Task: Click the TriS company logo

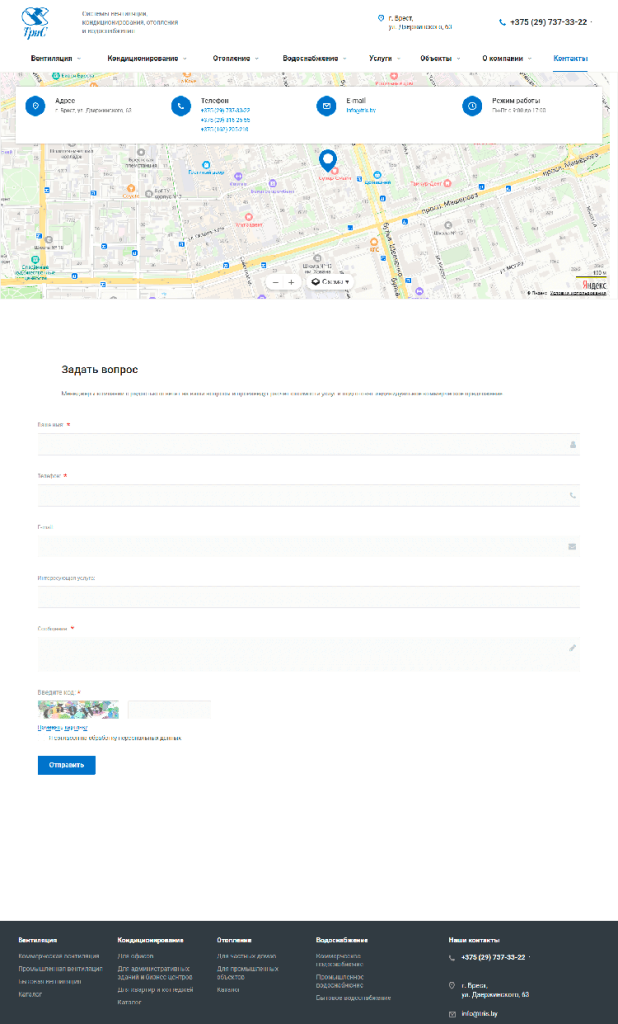Action: (x=35, y=22)
